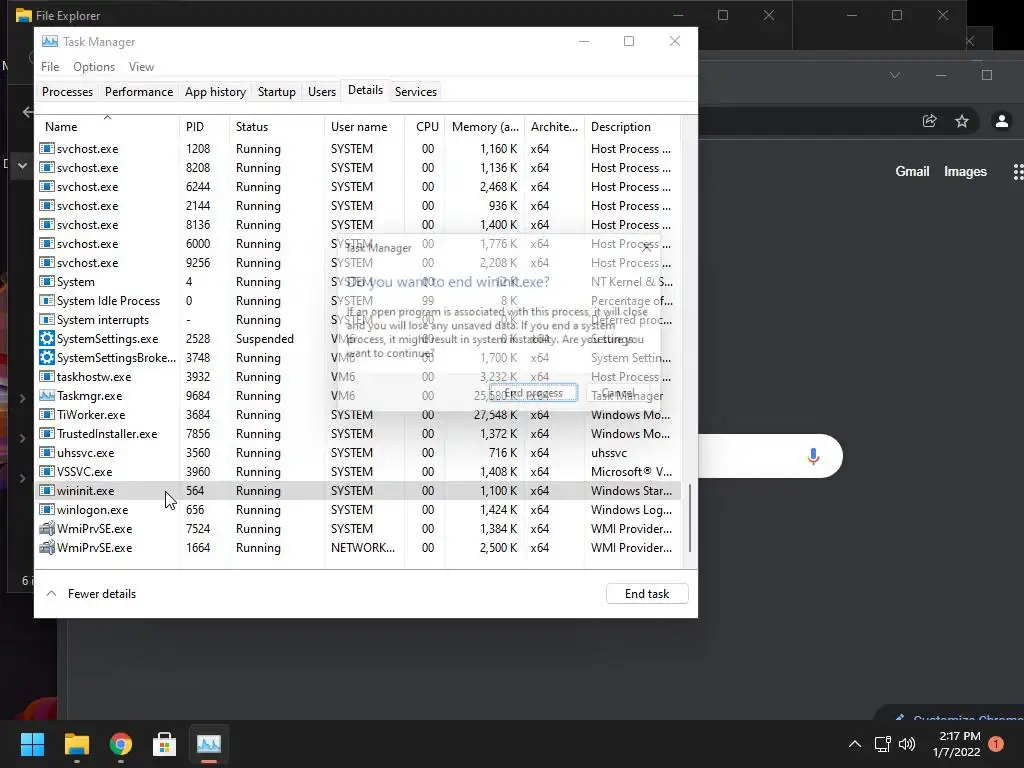Select the SystemSettings.exe gear icon

(x=46, y=338)
